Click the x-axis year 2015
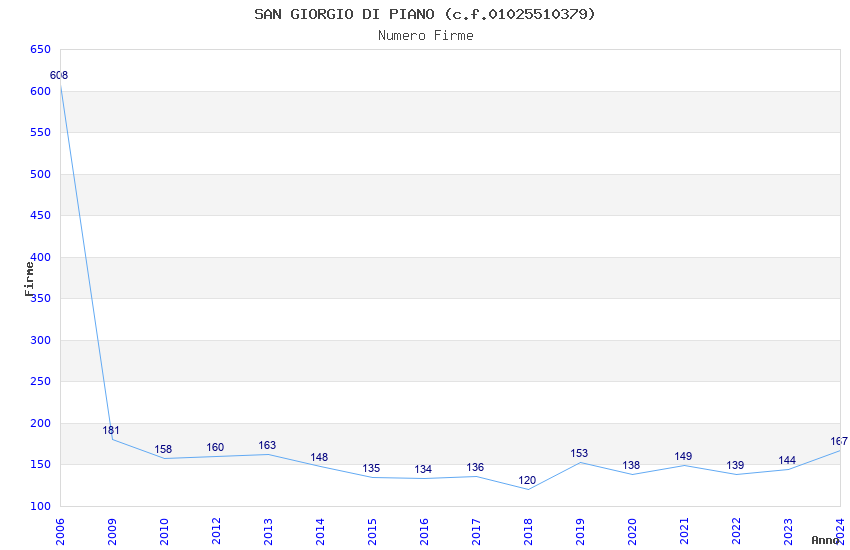 (372, 532)
